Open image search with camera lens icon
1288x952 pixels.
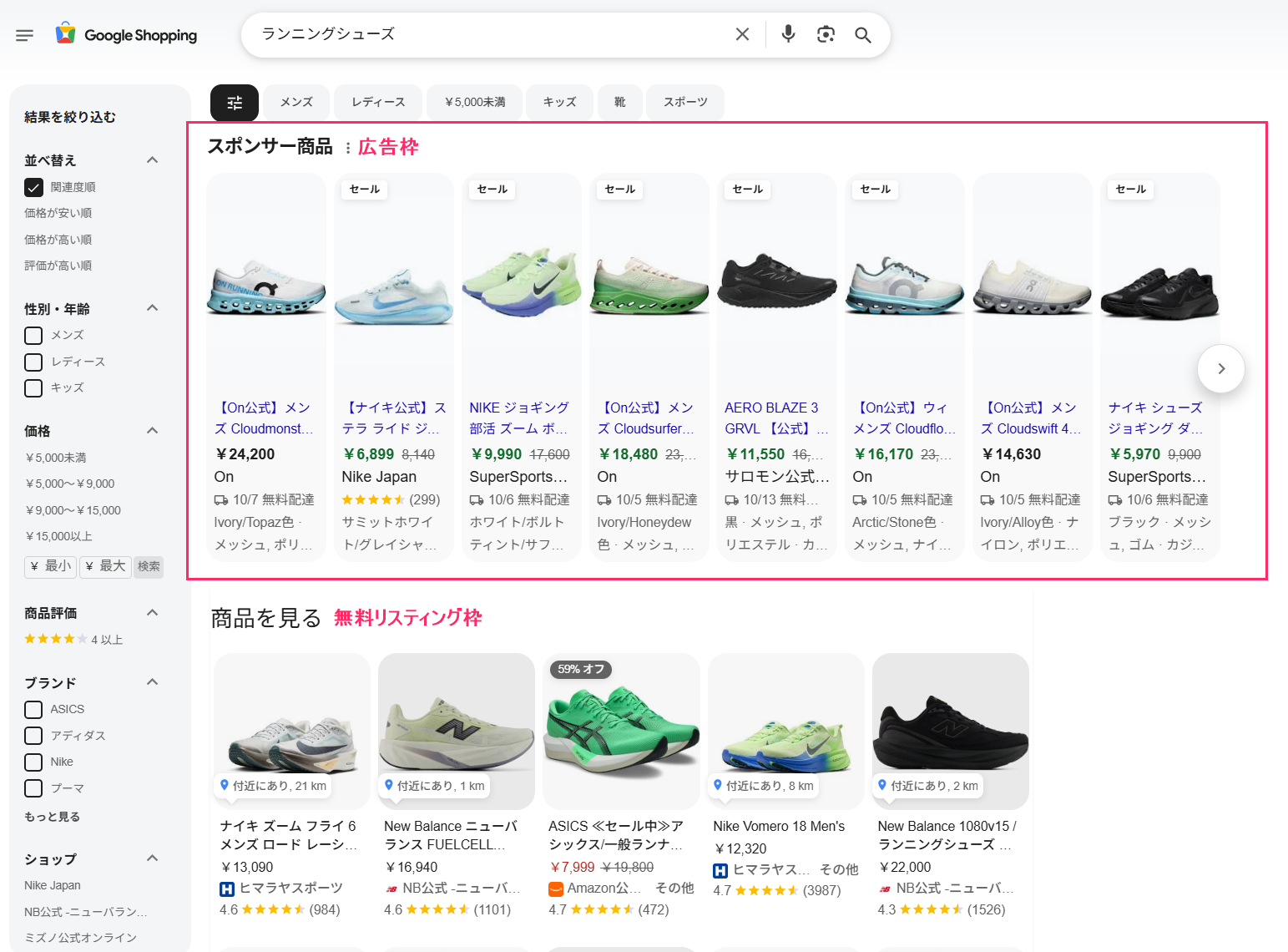click(x=826, y=34)
